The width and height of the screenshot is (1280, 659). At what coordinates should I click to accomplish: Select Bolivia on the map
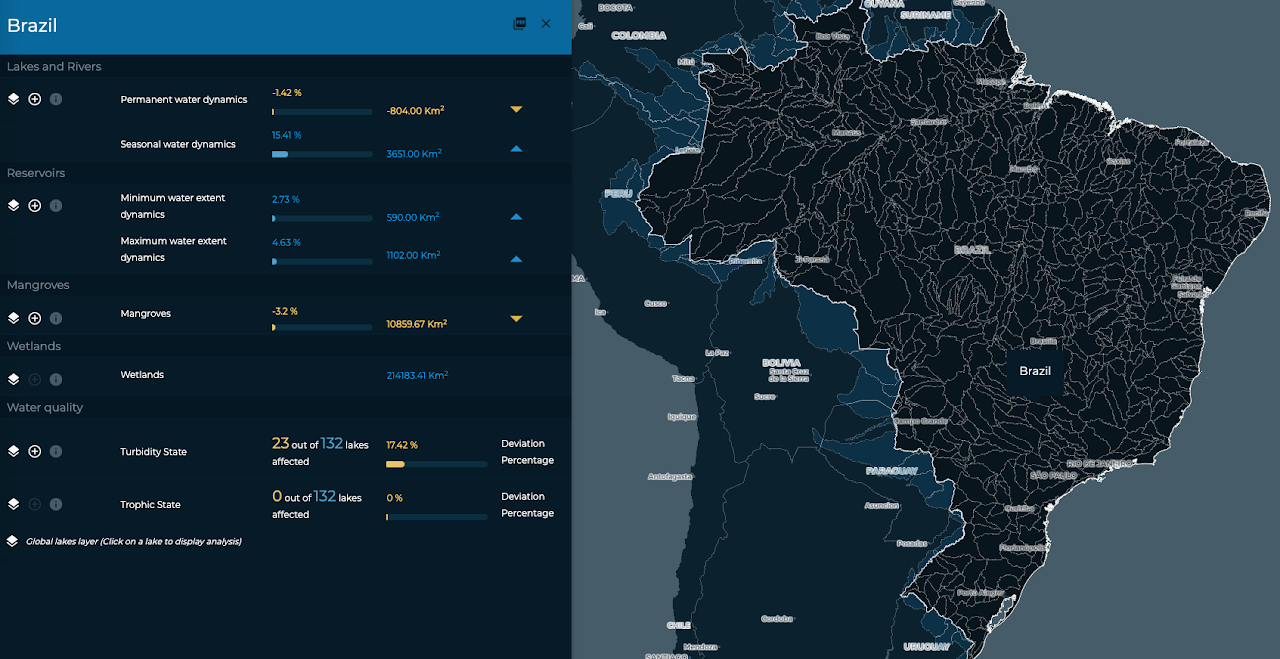pyautogui.click(x=780, y=363)
